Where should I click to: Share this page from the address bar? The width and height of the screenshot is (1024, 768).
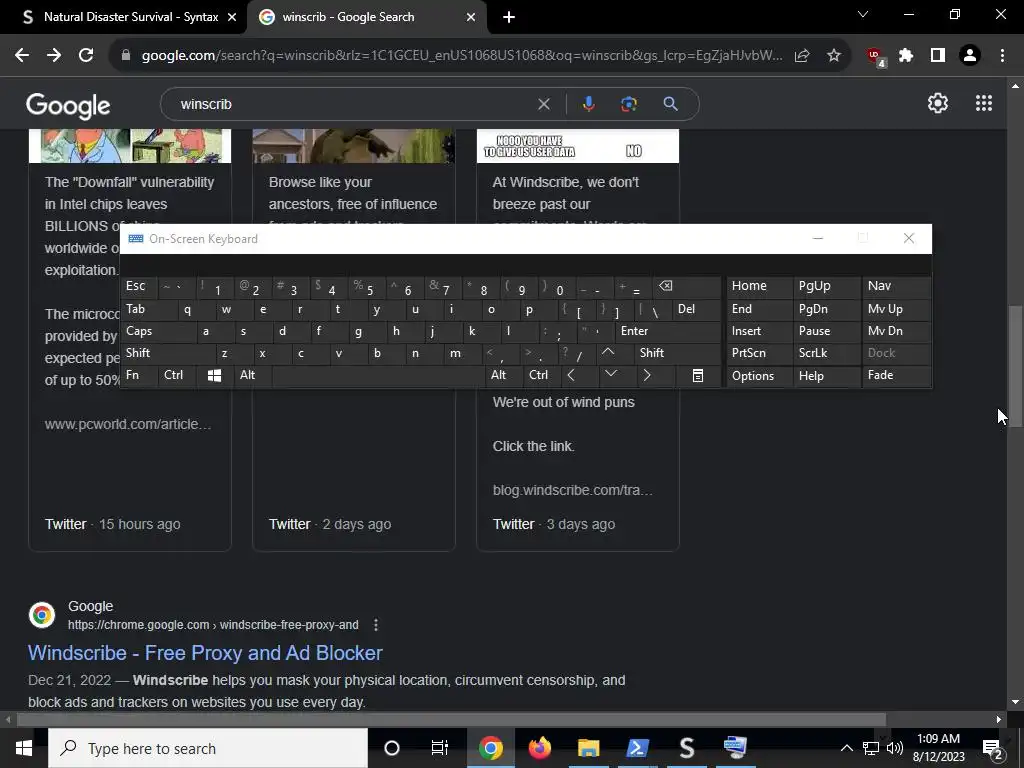[x=802, y=56]
